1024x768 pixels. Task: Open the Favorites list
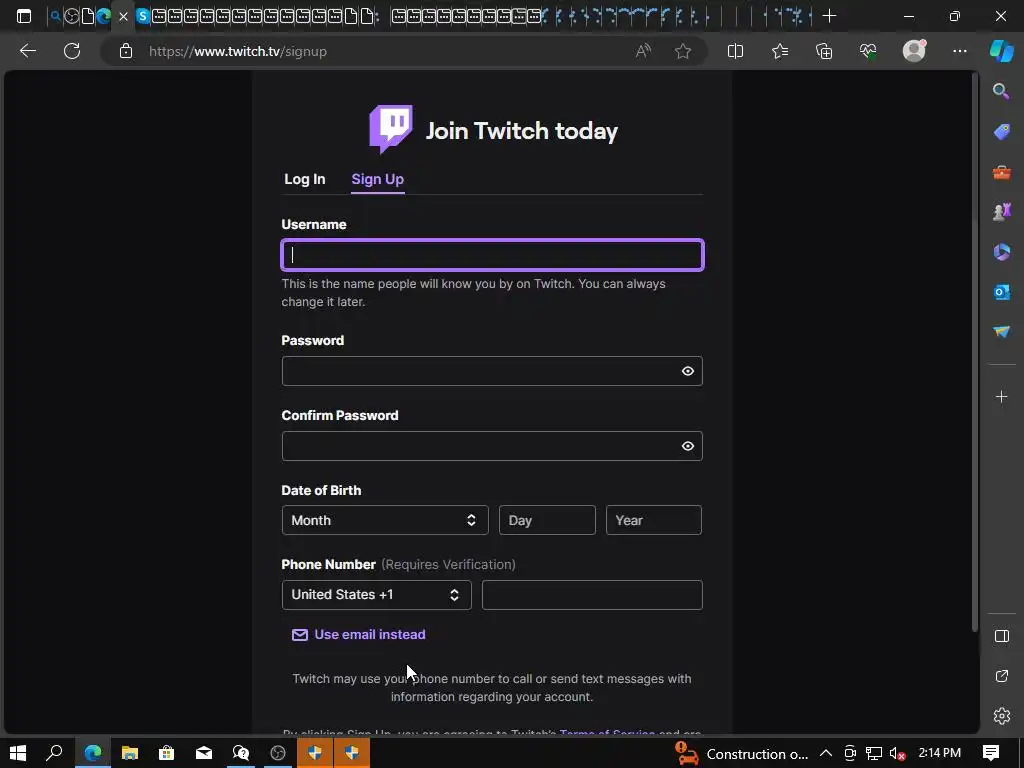tap(780, 51)
